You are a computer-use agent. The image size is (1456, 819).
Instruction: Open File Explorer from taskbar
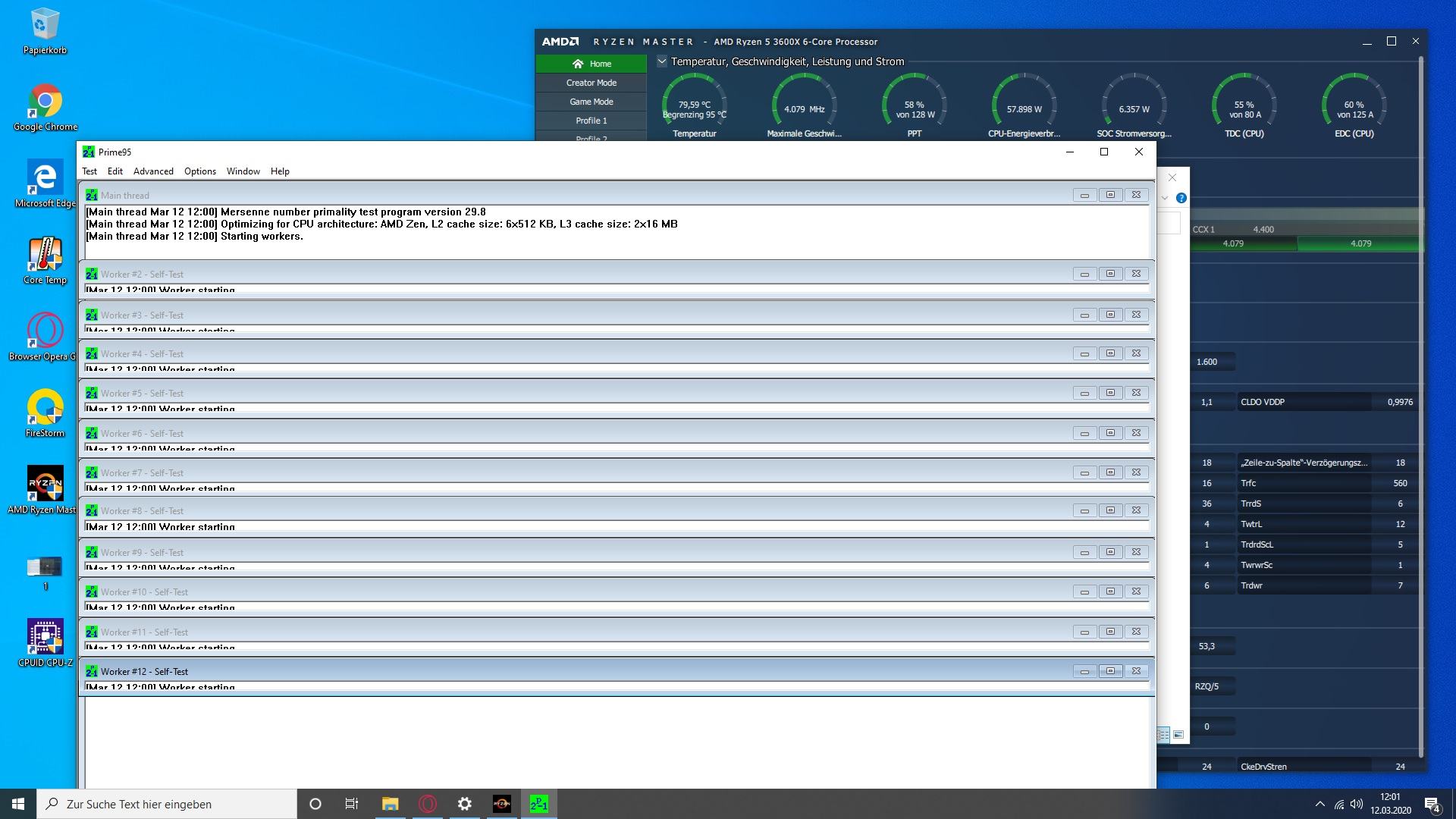390,804
